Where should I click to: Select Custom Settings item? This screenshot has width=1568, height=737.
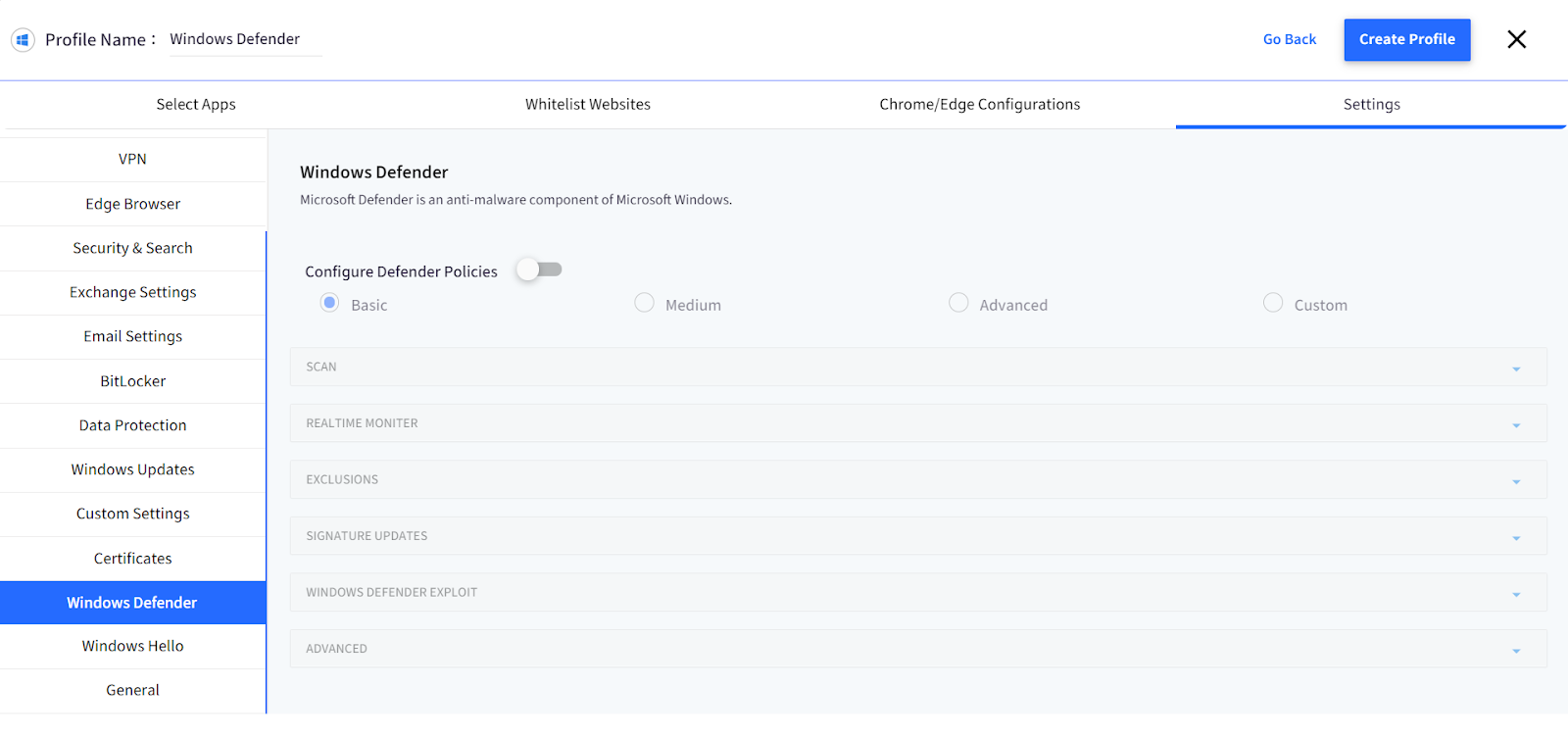133,515
